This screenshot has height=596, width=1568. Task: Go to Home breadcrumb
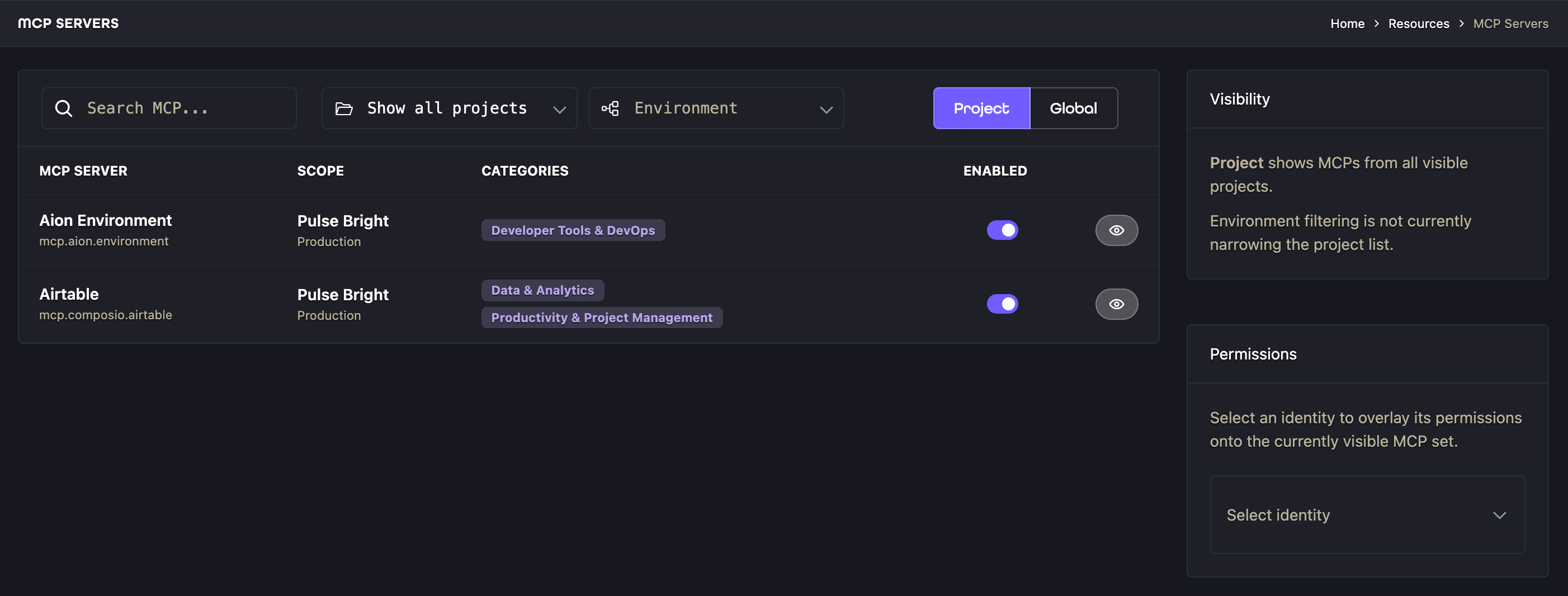(1347, 23)
